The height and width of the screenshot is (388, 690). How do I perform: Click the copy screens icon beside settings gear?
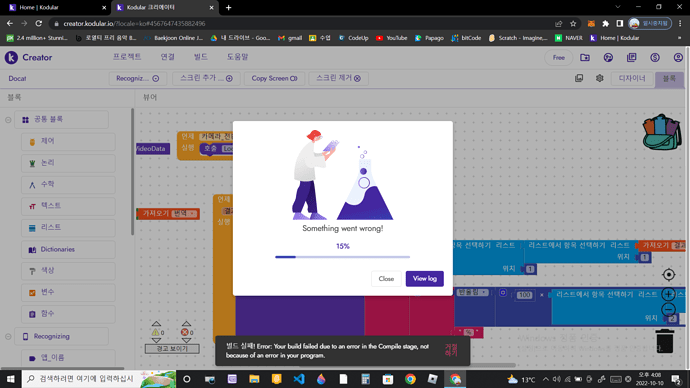579,78
